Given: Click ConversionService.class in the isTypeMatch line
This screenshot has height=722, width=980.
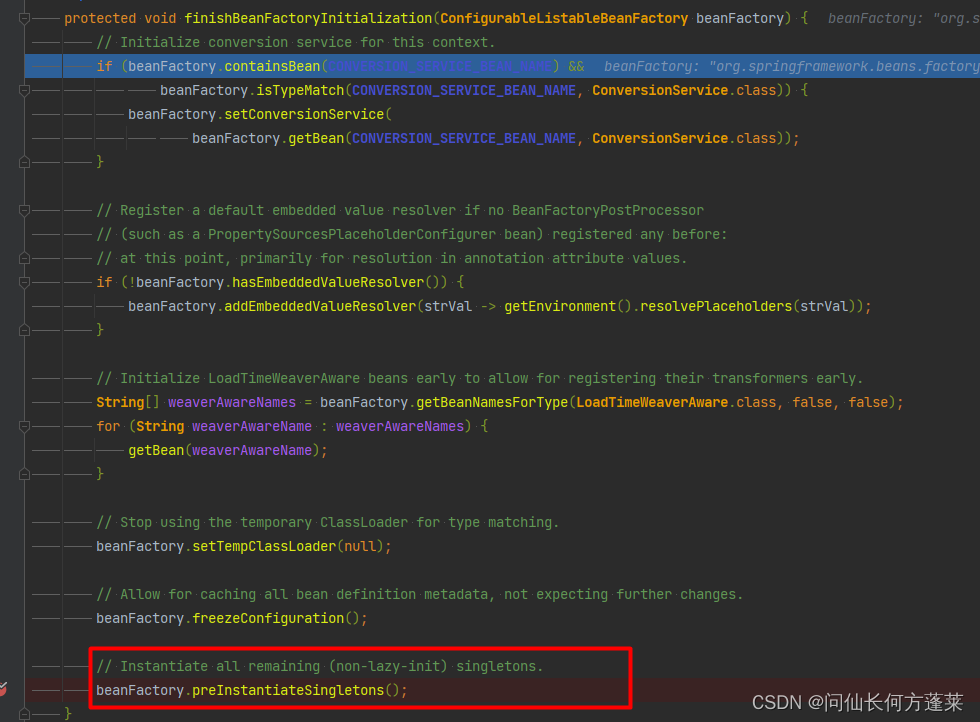Looking at the screenshot, I should tap(684, 91).
